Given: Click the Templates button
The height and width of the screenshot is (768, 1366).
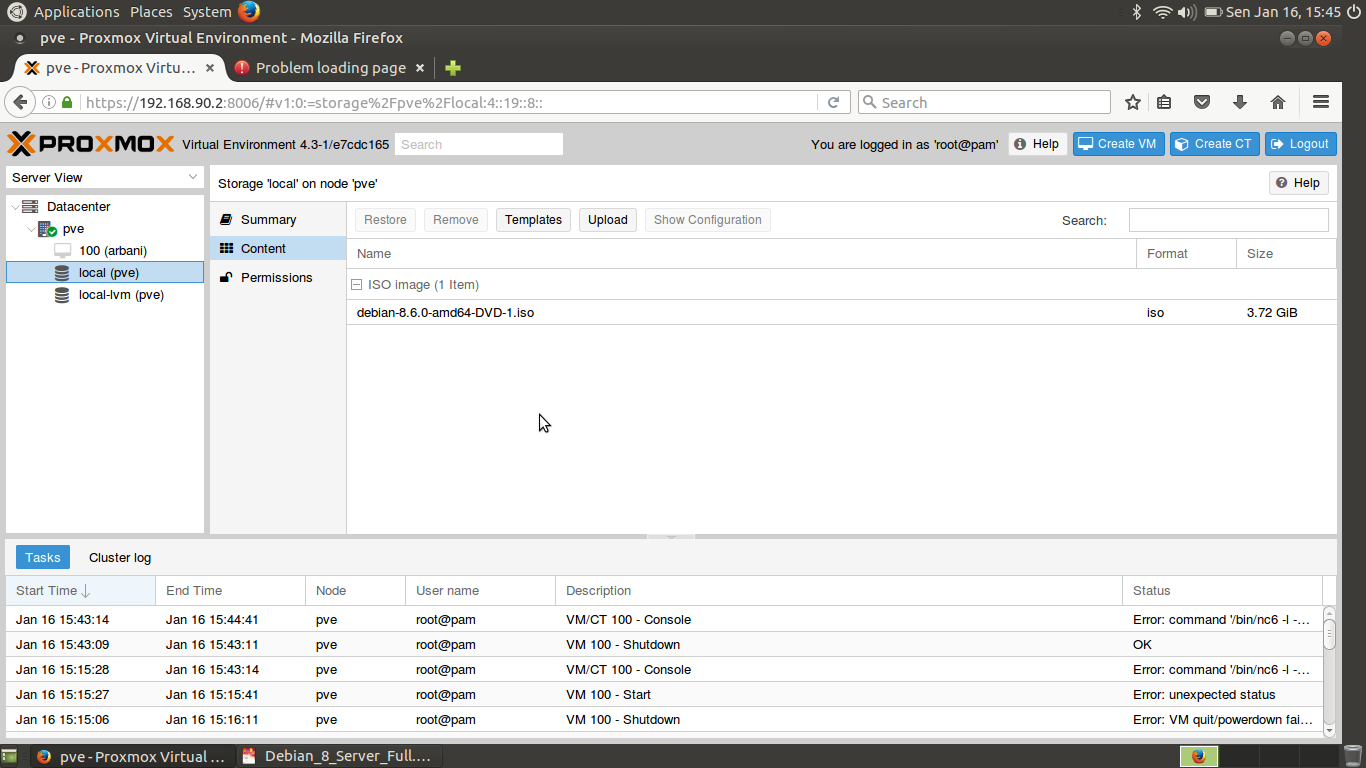Looking at the screenshot, I should [x=533, y=220].
